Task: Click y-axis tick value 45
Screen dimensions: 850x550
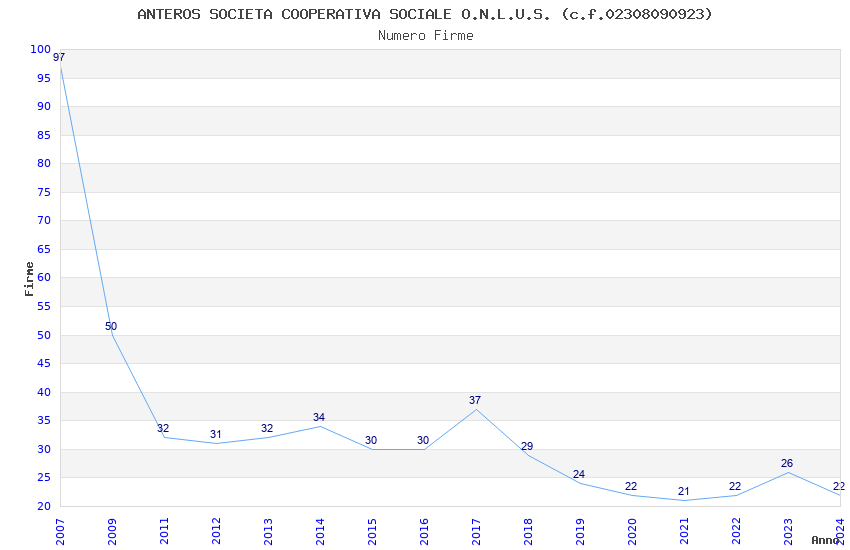Action: point(44,364)
